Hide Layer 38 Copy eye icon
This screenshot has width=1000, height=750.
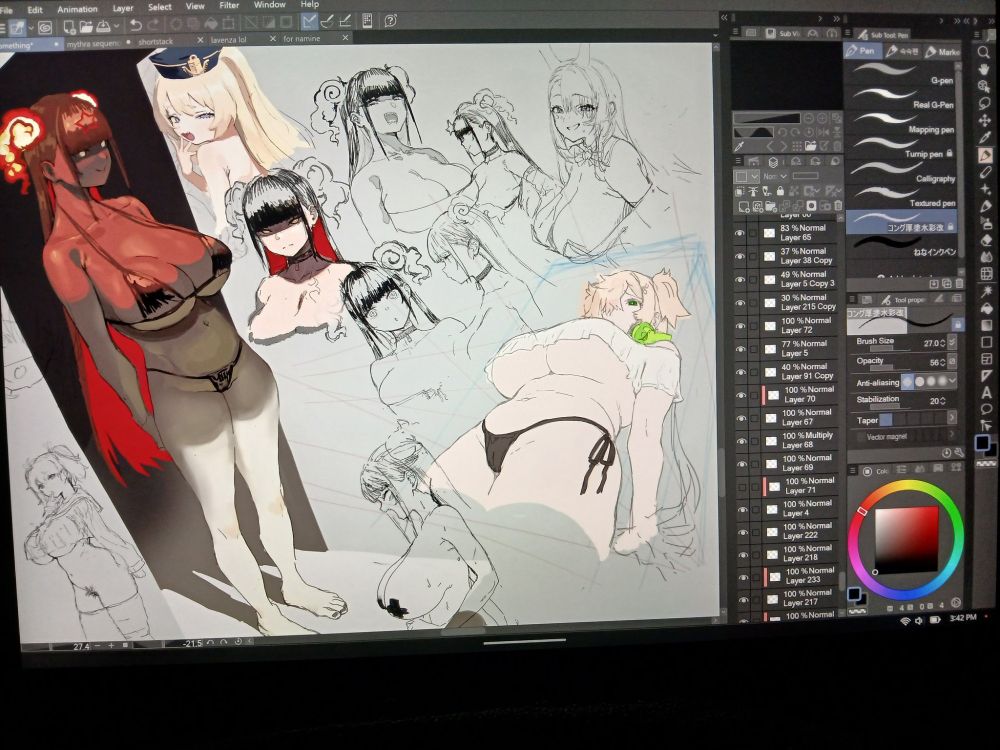tap(739, 256)
